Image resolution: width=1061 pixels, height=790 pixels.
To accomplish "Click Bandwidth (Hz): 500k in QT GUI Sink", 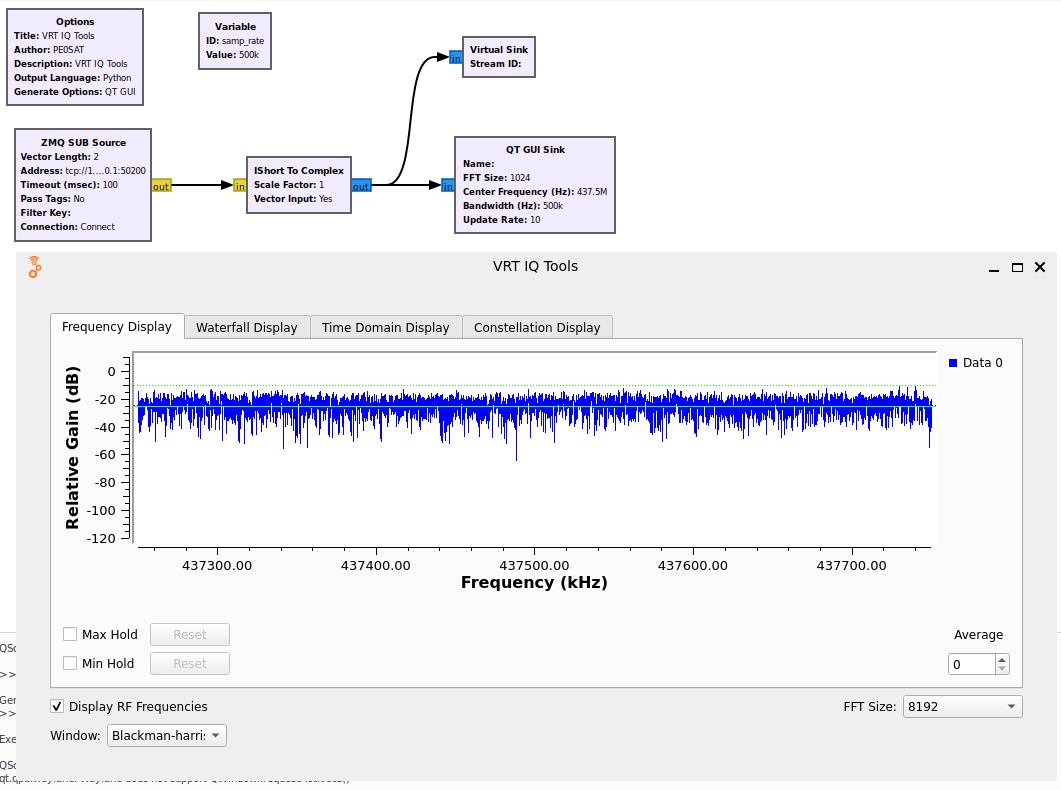I will [513, 206].
